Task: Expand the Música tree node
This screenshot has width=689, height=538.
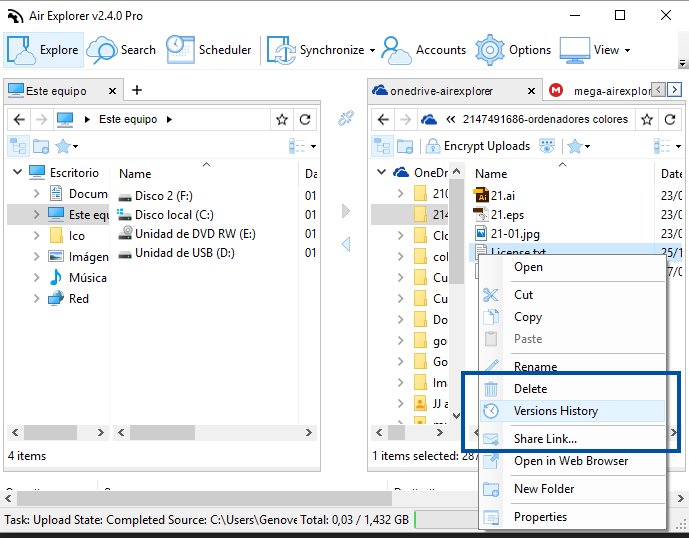Action: (x=36, y=277)
